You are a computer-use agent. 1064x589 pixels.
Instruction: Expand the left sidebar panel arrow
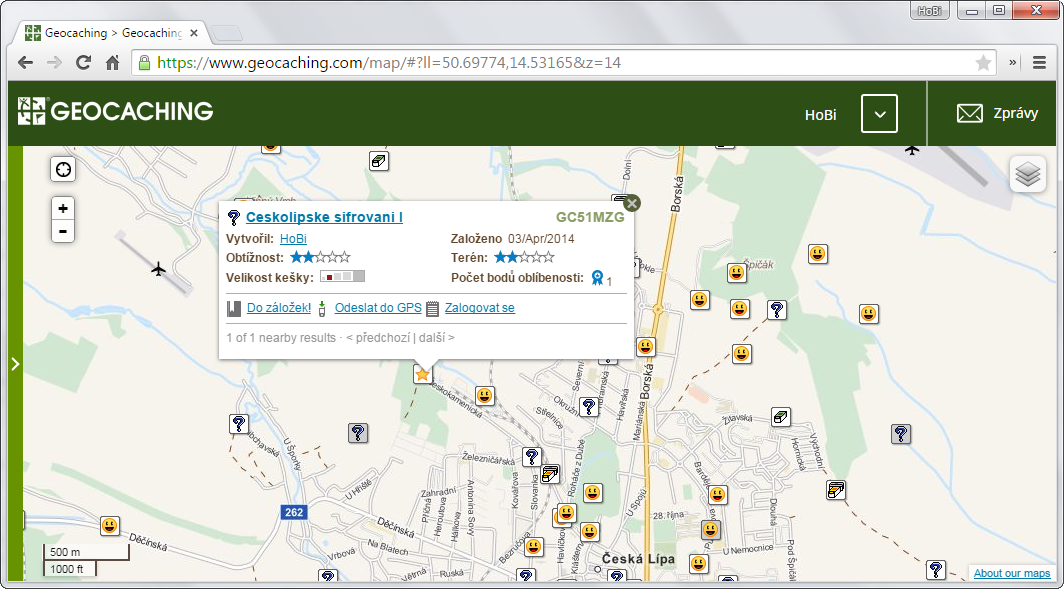point(15,364)
